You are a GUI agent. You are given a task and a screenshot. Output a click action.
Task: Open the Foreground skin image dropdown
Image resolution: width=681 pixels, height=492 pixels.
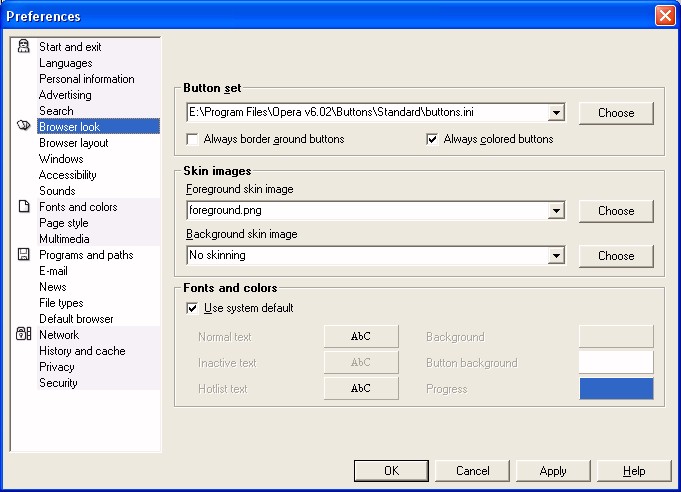(556, 211)
